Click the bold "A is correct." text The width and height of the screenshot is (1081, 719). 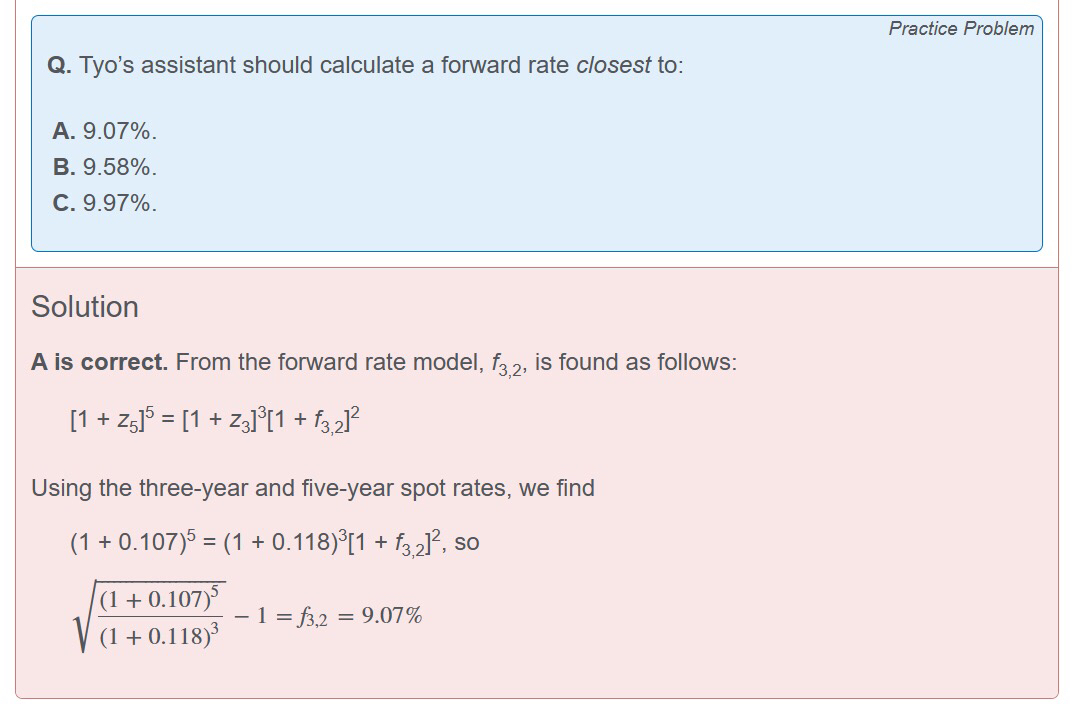(x=100, y=362)
